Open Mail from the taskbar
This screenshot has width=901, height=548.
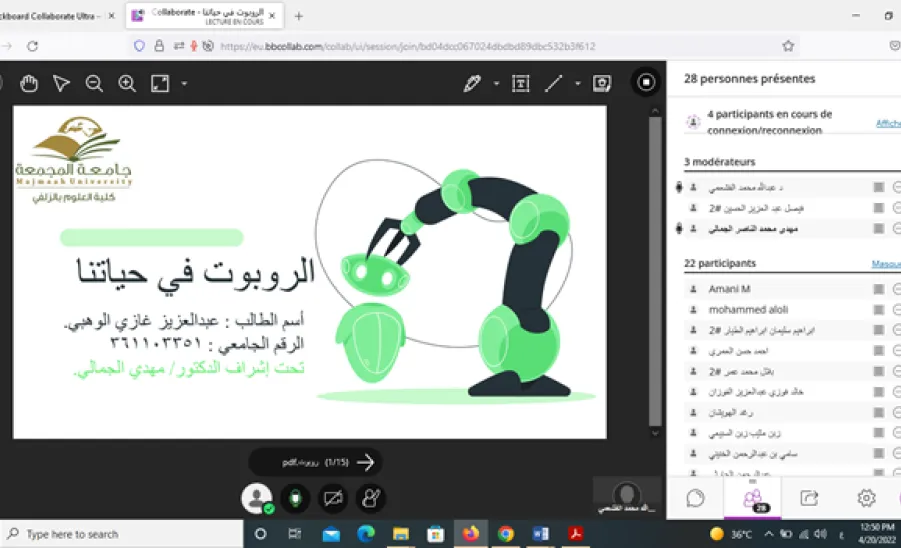(331, 534)
